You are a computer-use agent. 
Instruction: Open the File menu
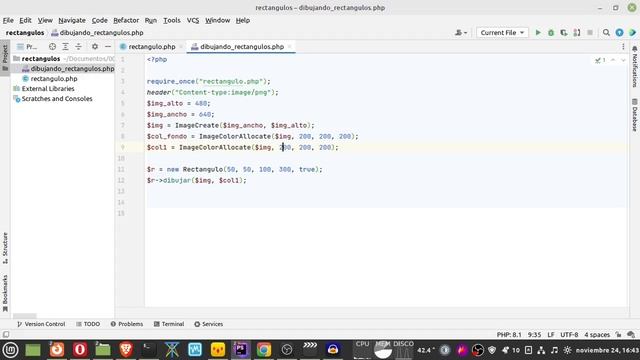(x=8, y=20)
